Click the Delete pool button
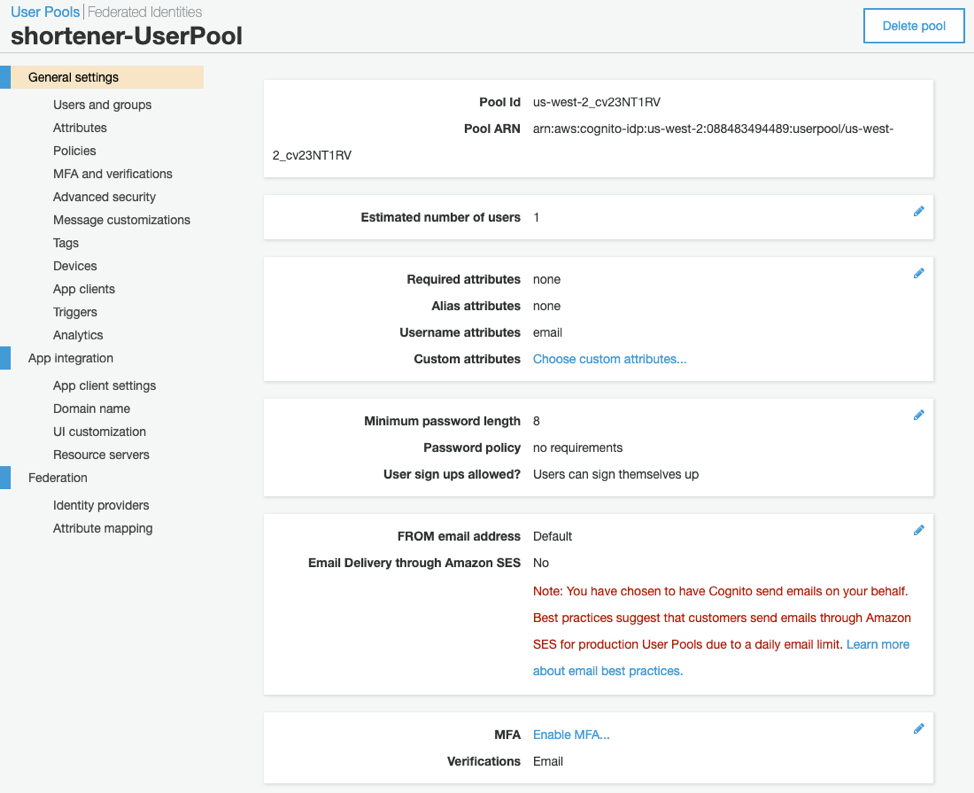The image size is (974, 793). (x=913, y=25)
